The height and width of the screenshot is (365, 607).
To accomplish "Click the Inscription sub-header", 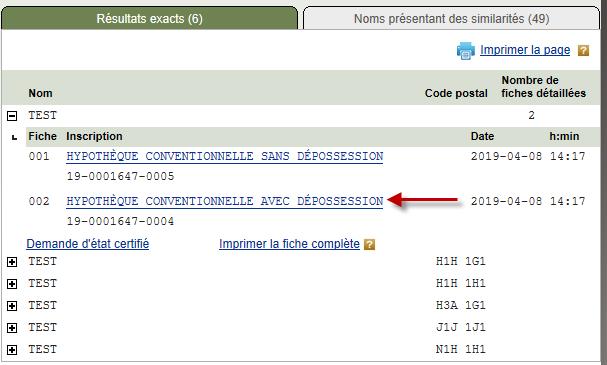I will tap(94, 136).
